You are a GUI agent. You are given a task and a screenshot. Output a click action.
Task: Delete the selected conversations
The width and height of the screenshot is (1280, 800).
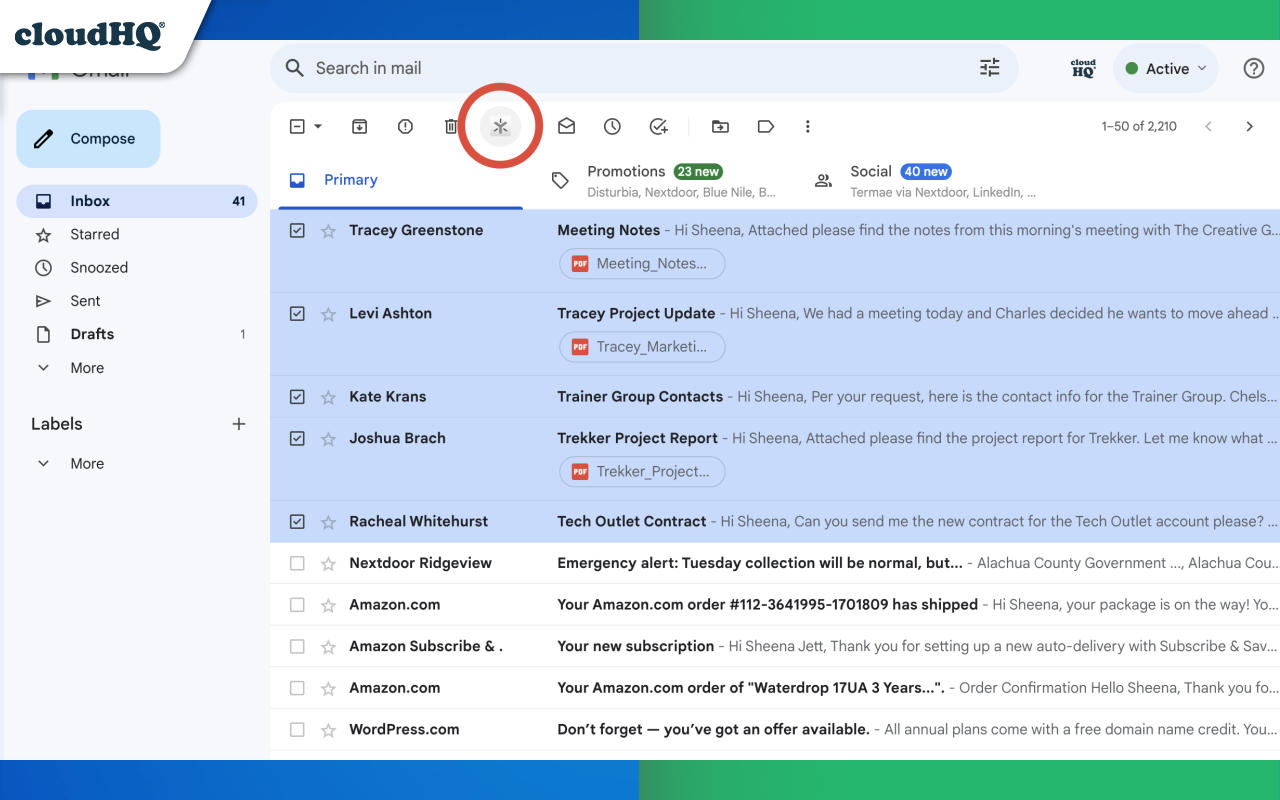[x=451, y=126]
